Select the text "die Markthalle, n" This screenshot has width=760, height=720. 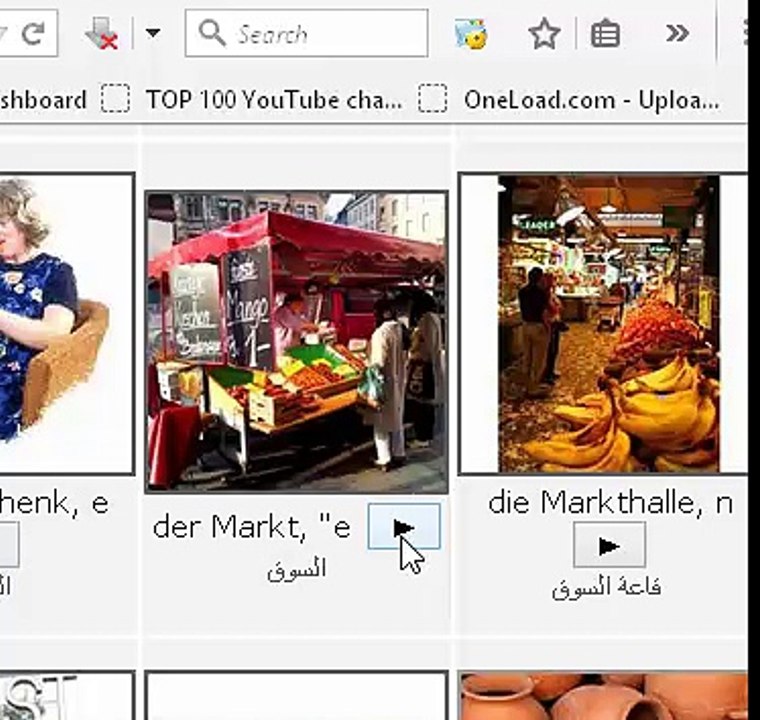[x=610, y=503]
